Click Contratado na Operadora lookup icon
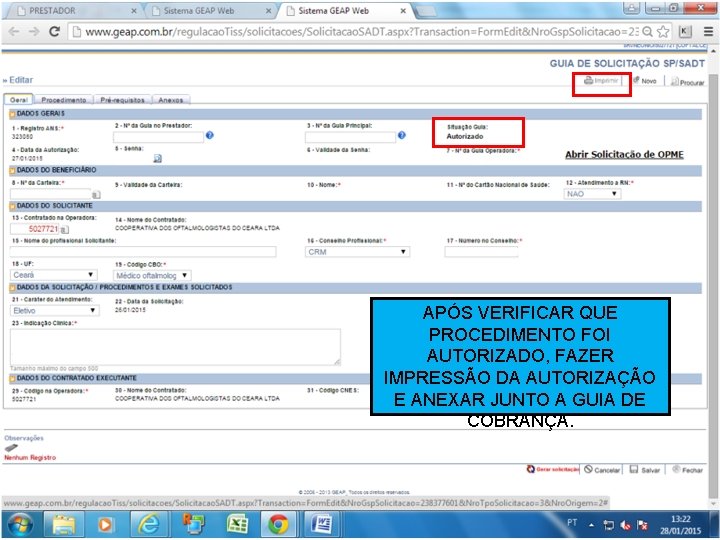This screenshot has height=540, width=720. (x=64, y=229)
